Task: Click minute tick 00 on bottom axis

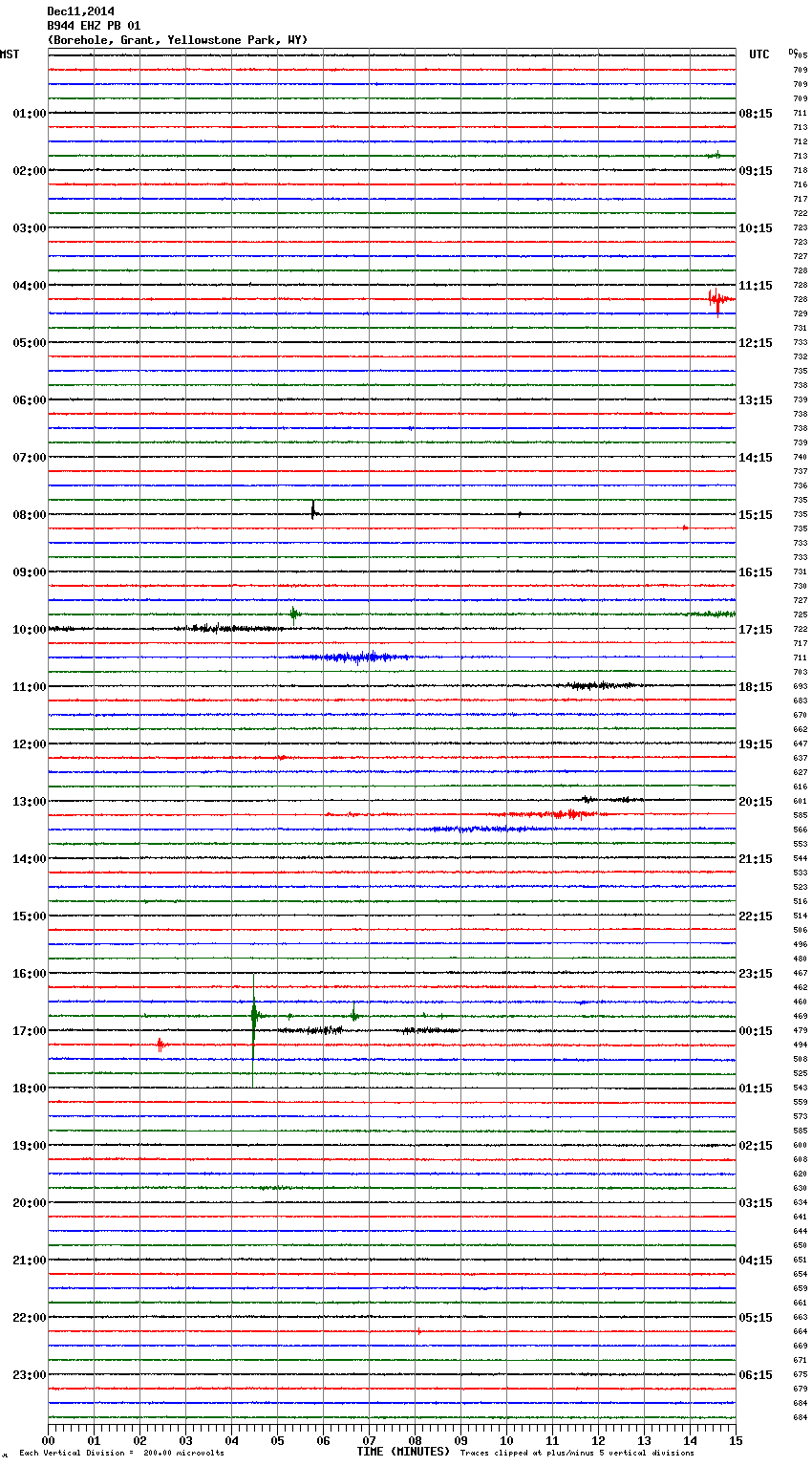Action: click(x=49, y=1440)
